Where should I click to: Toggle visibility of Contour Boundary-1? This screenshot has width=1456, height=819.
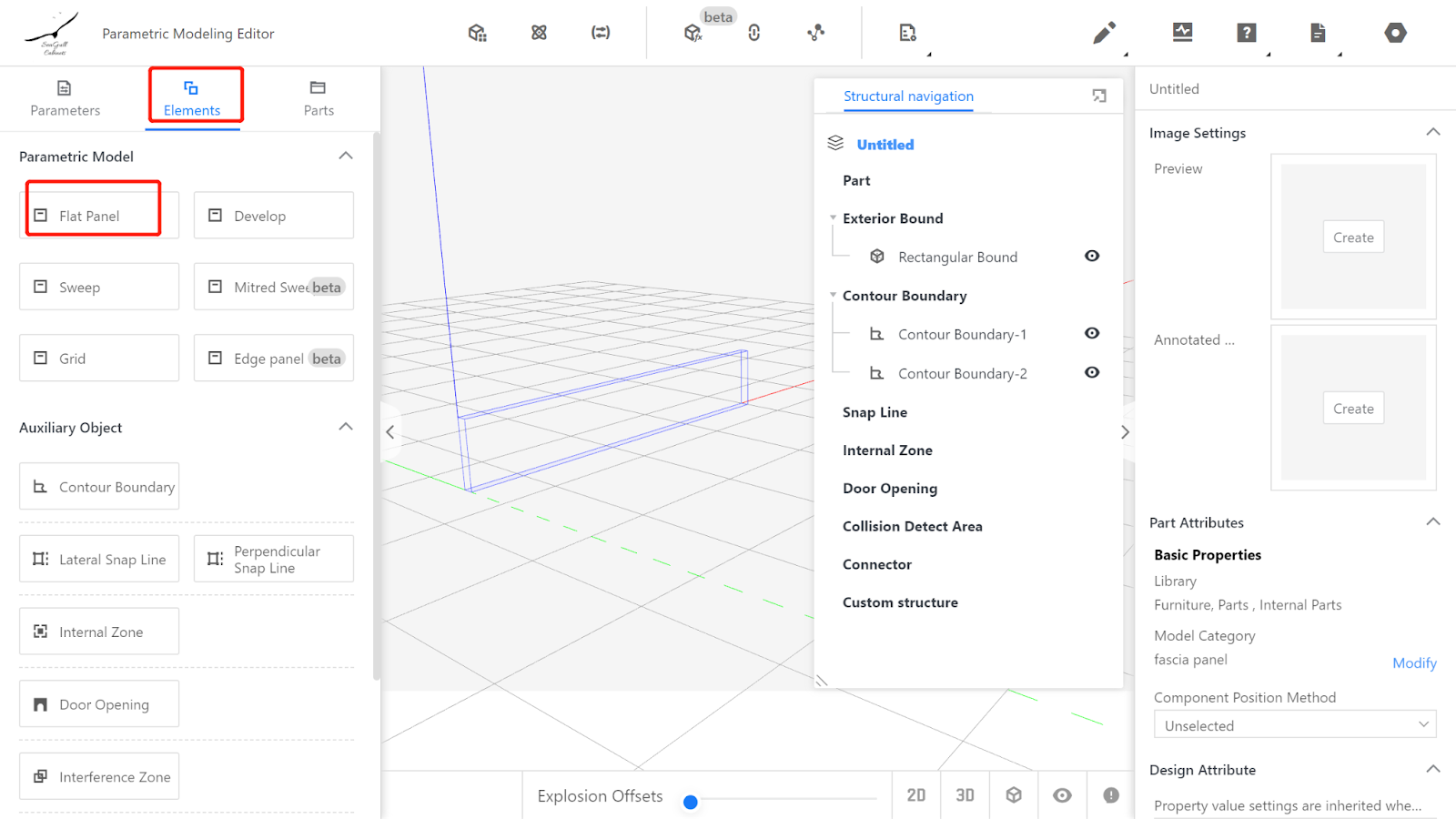pyautogui.click(x=1092, y=334)
